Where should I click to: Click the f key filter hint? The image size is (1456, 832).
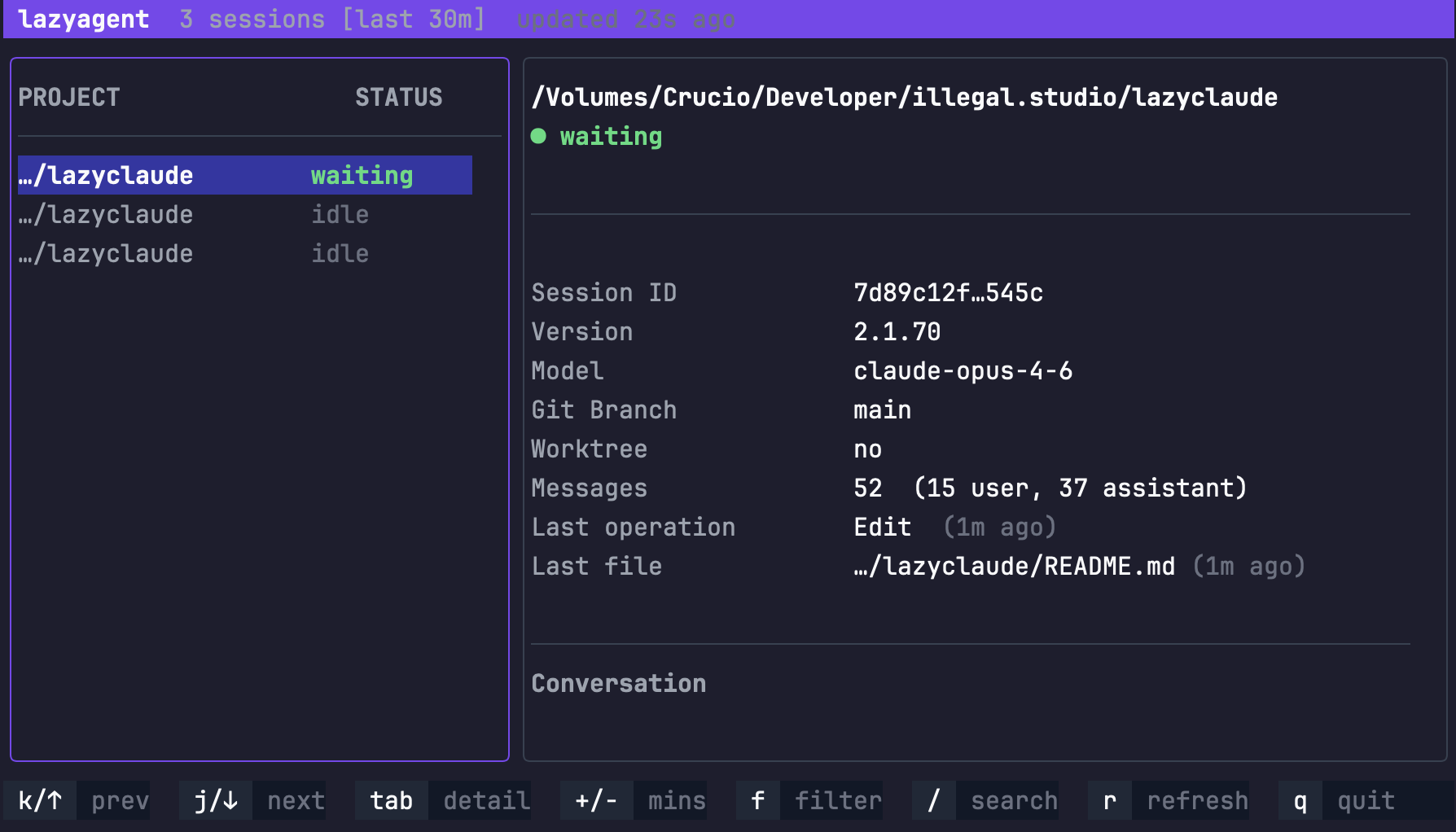pos(757,801)
